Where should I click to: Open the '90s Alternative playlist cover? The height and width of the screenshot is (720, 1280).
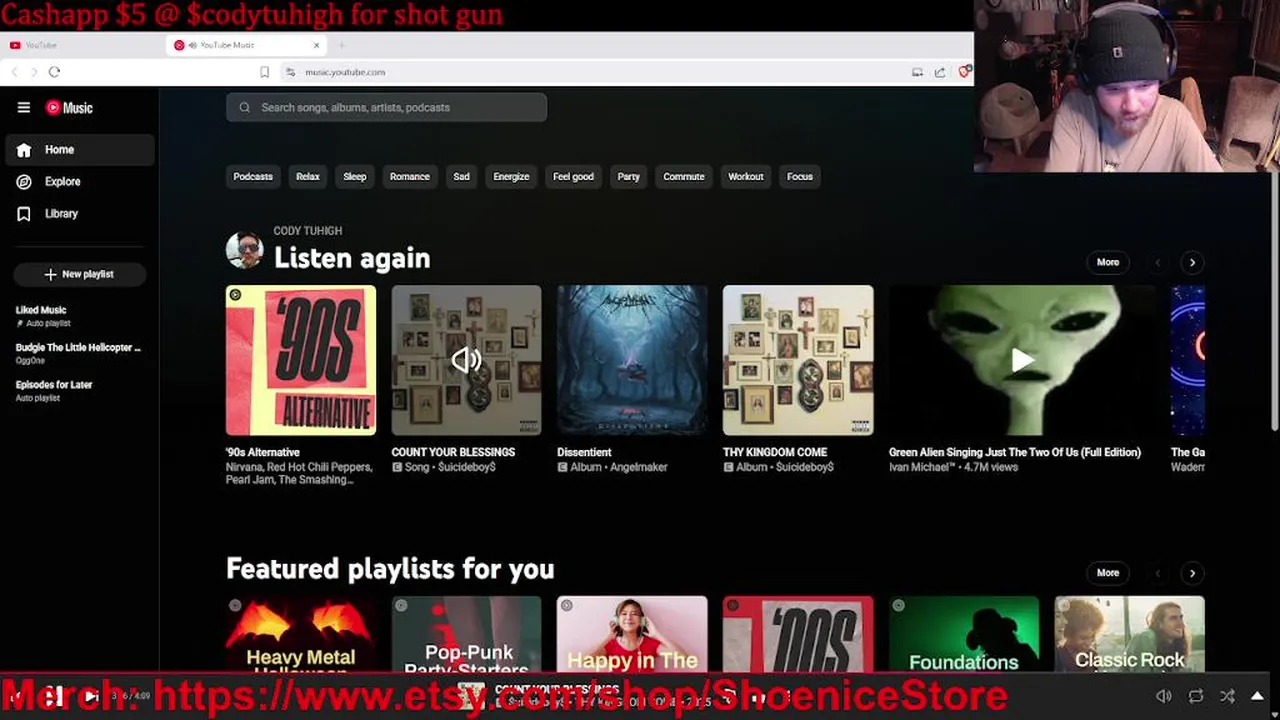pos(301,360)
